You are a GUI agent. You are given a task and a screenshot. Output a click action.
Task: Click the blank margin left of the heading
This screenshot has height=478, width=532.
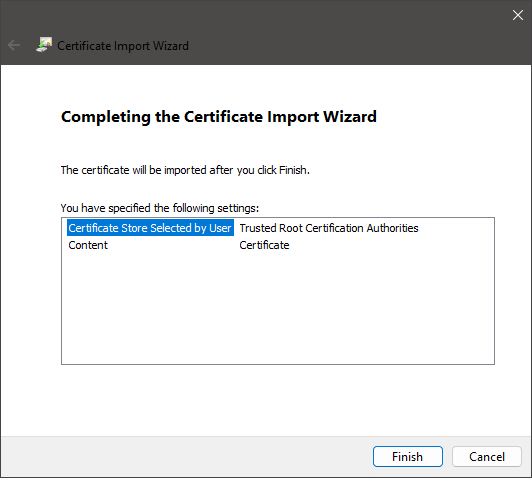click(31, 117)
